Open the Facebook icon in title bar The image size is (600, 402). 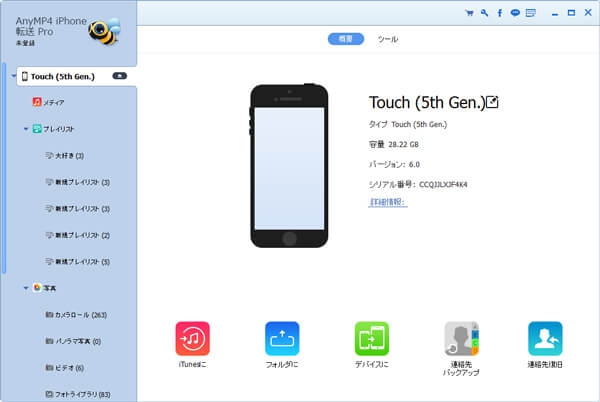coord(499,13)
